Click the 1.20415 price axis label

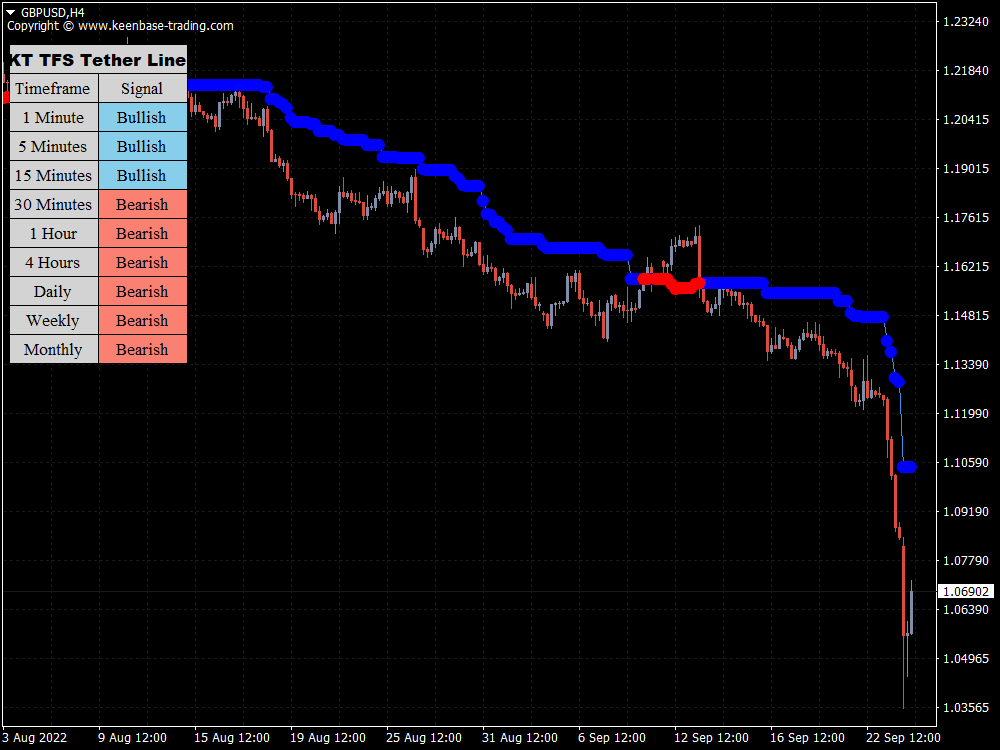(966, 119)
